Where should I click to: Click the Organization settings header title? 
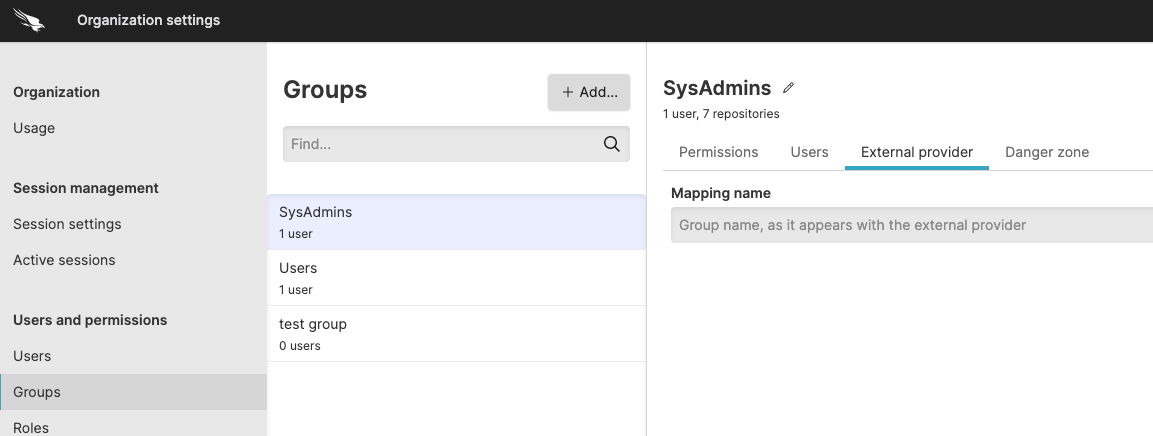click(x=148, y=20)
